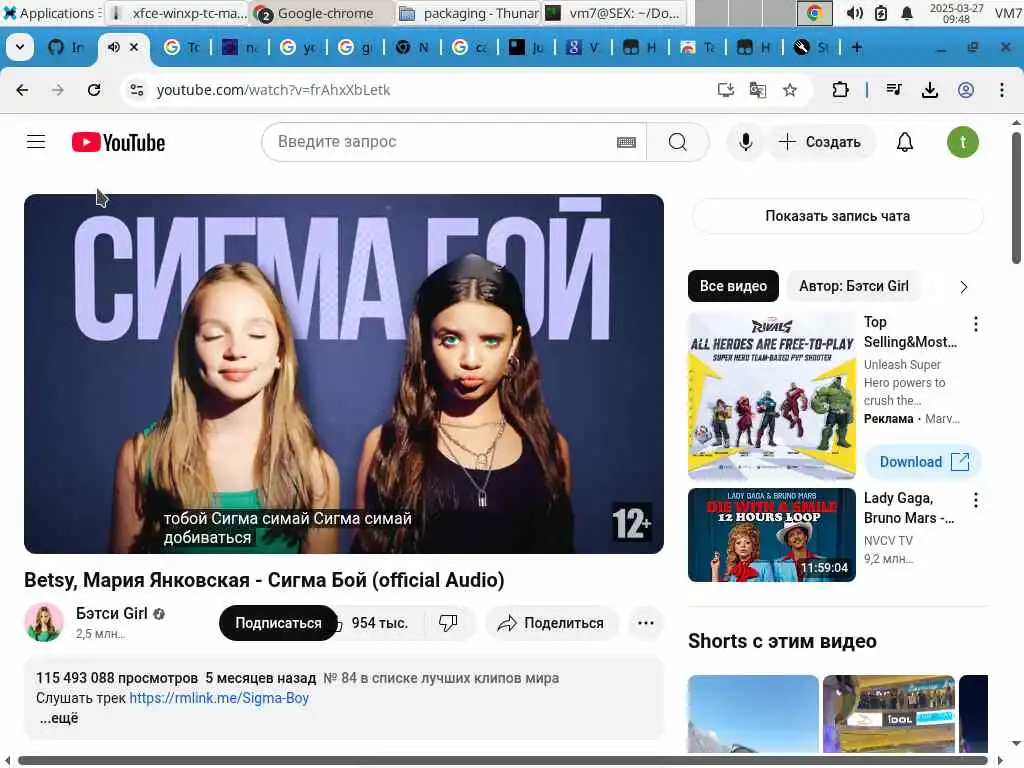The width and height of the screenshot is (1024, 768).
Task: Open second Shorts thumbnail
Action: (889, 714)
